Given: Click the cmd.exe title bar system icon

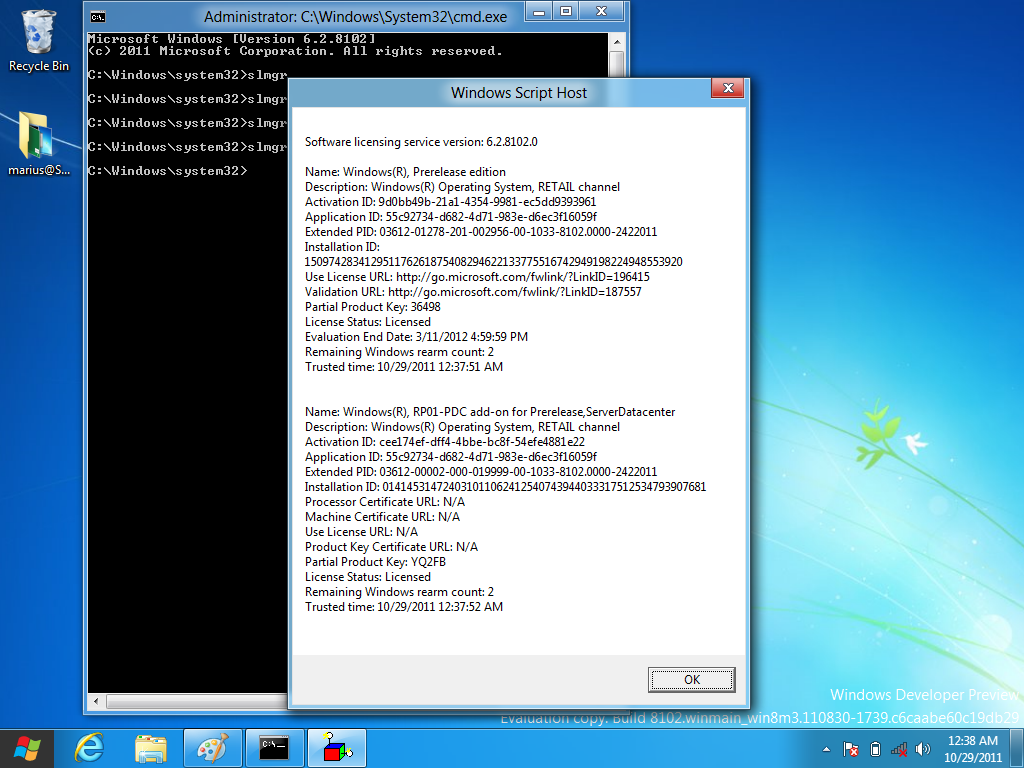Looking at the screenshot, I should click(98, 17).
